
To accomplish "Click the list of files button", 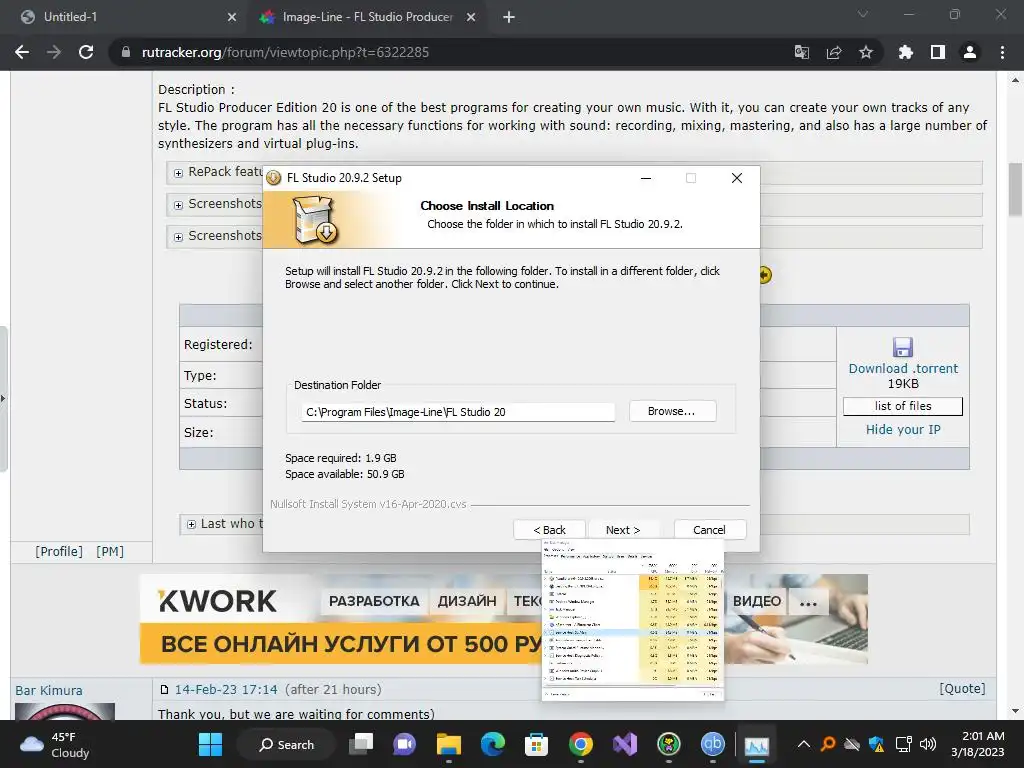I will click(903, 406).
